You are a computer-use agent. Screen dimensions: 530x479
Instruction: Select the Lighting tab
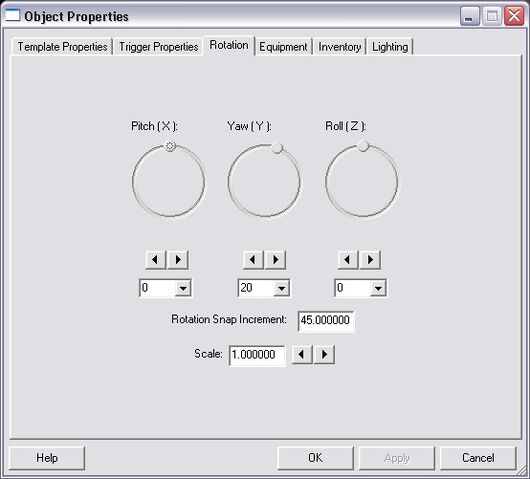(390, 47)
